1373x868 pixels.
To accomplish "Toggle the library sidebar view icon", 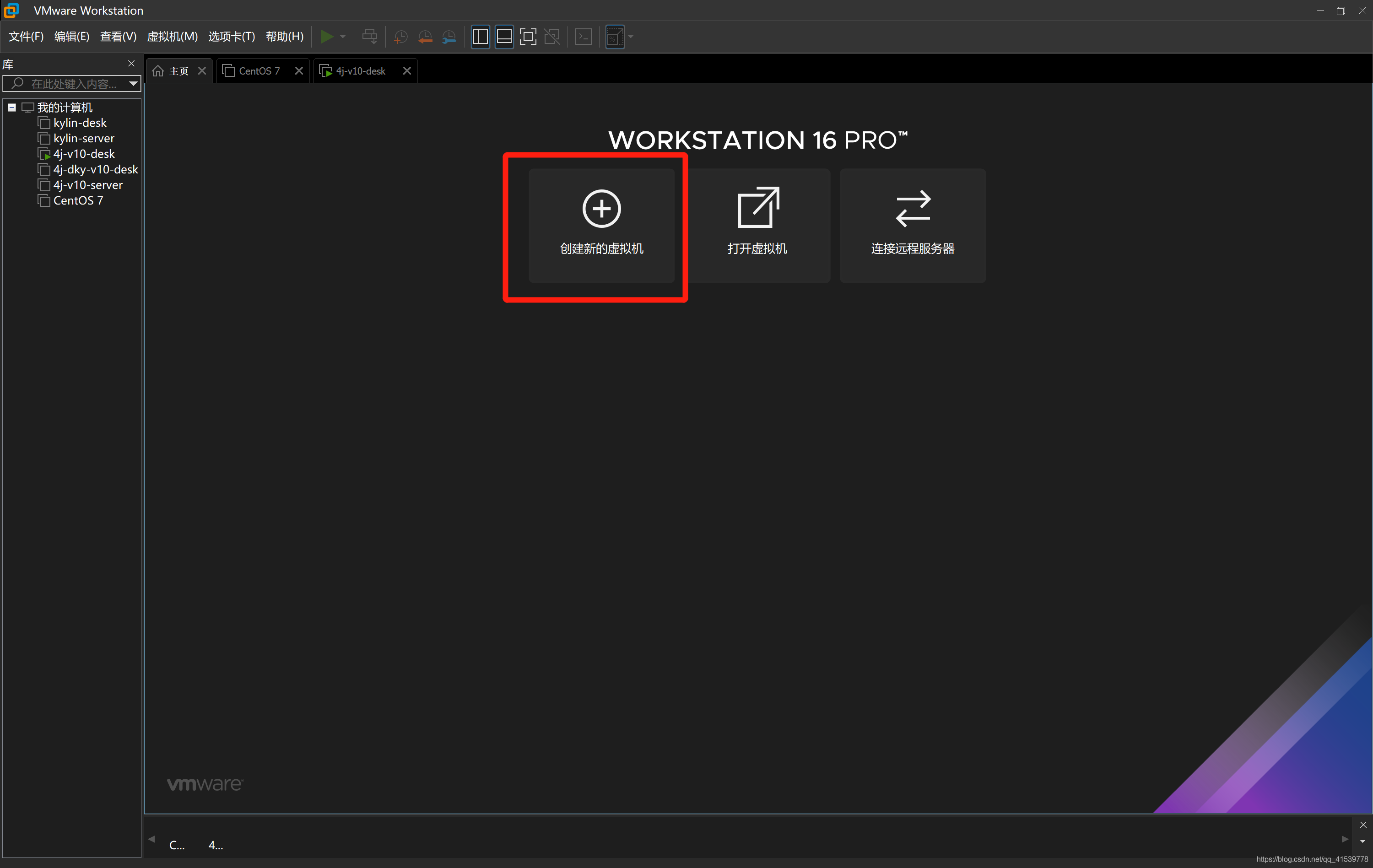I will (480, 37).
